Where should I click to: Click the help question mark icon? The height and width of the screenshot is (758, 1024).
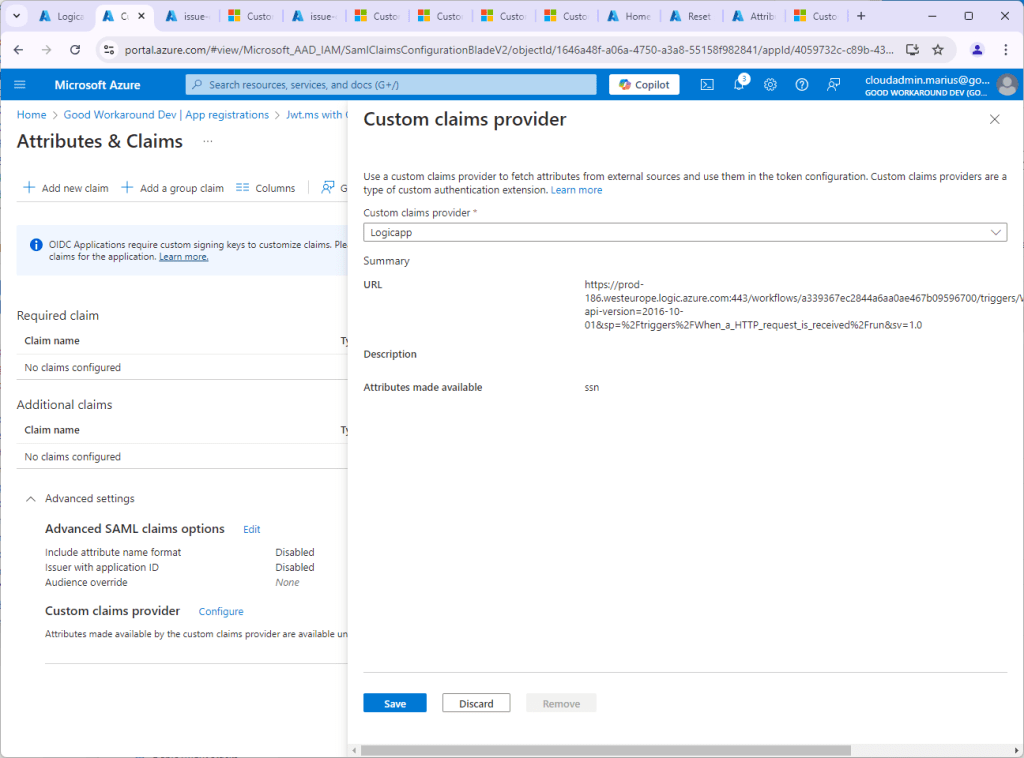pyautogui.click(x=801, y=85)
